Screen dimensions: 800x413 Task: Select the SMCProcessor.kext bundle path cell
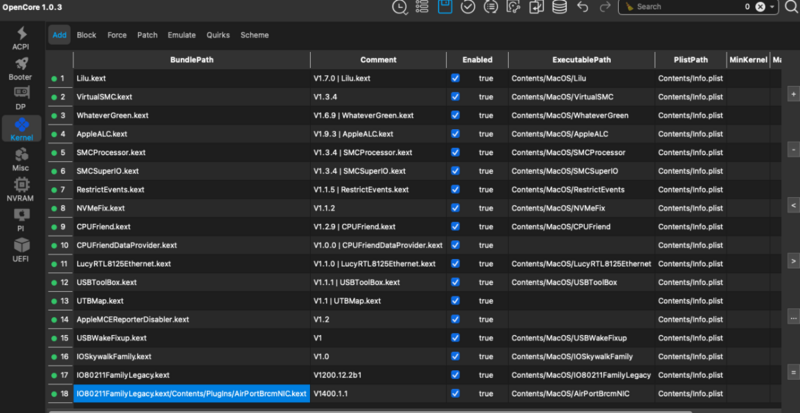(x=192, y=152)
